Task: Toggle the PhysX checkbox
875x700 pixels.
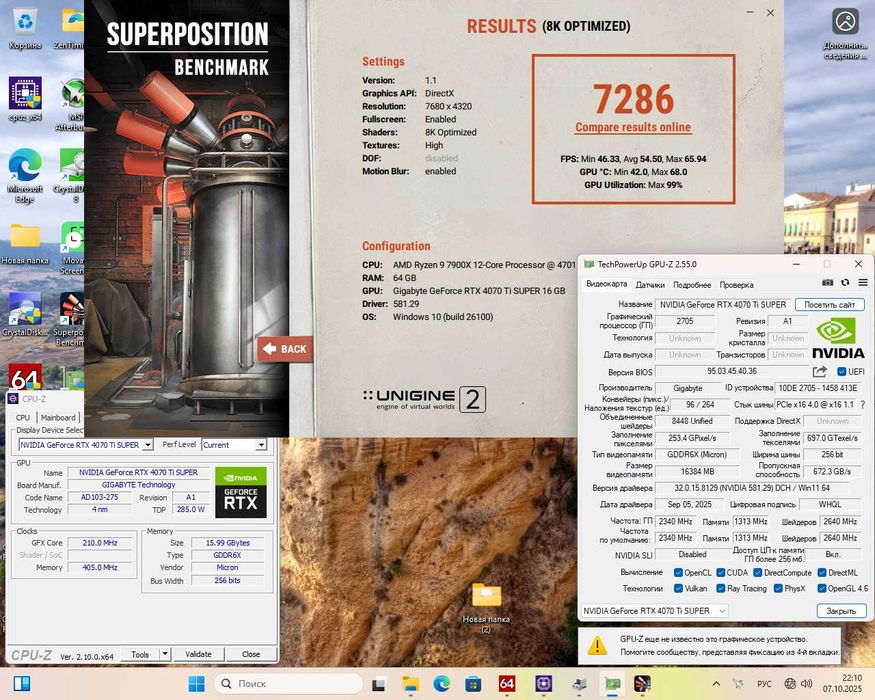Action: coord(778,588)
